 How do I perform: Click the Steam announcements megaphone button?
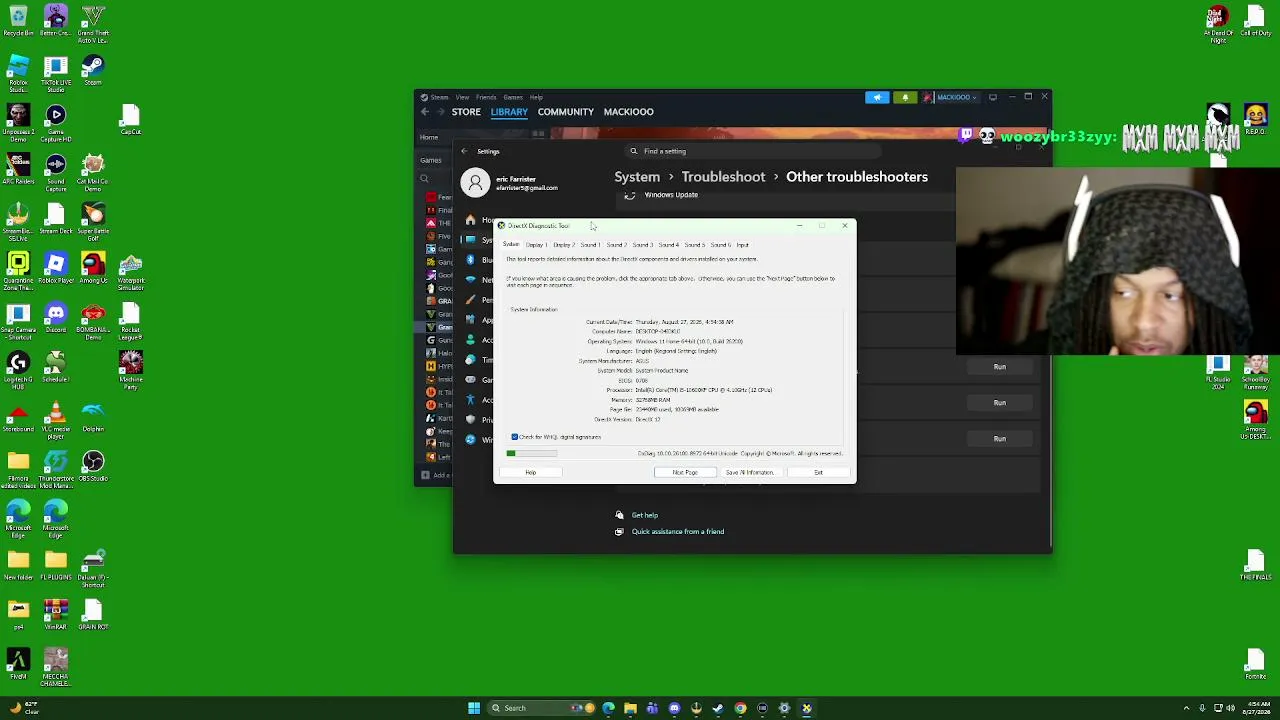pos(877,97)
